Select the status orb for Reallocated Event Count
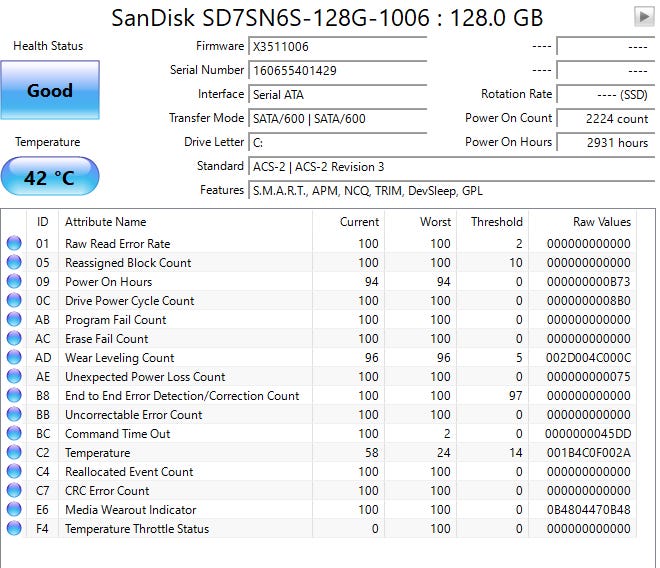The height and width of the screenshot is (568, 660). [14, 471]
